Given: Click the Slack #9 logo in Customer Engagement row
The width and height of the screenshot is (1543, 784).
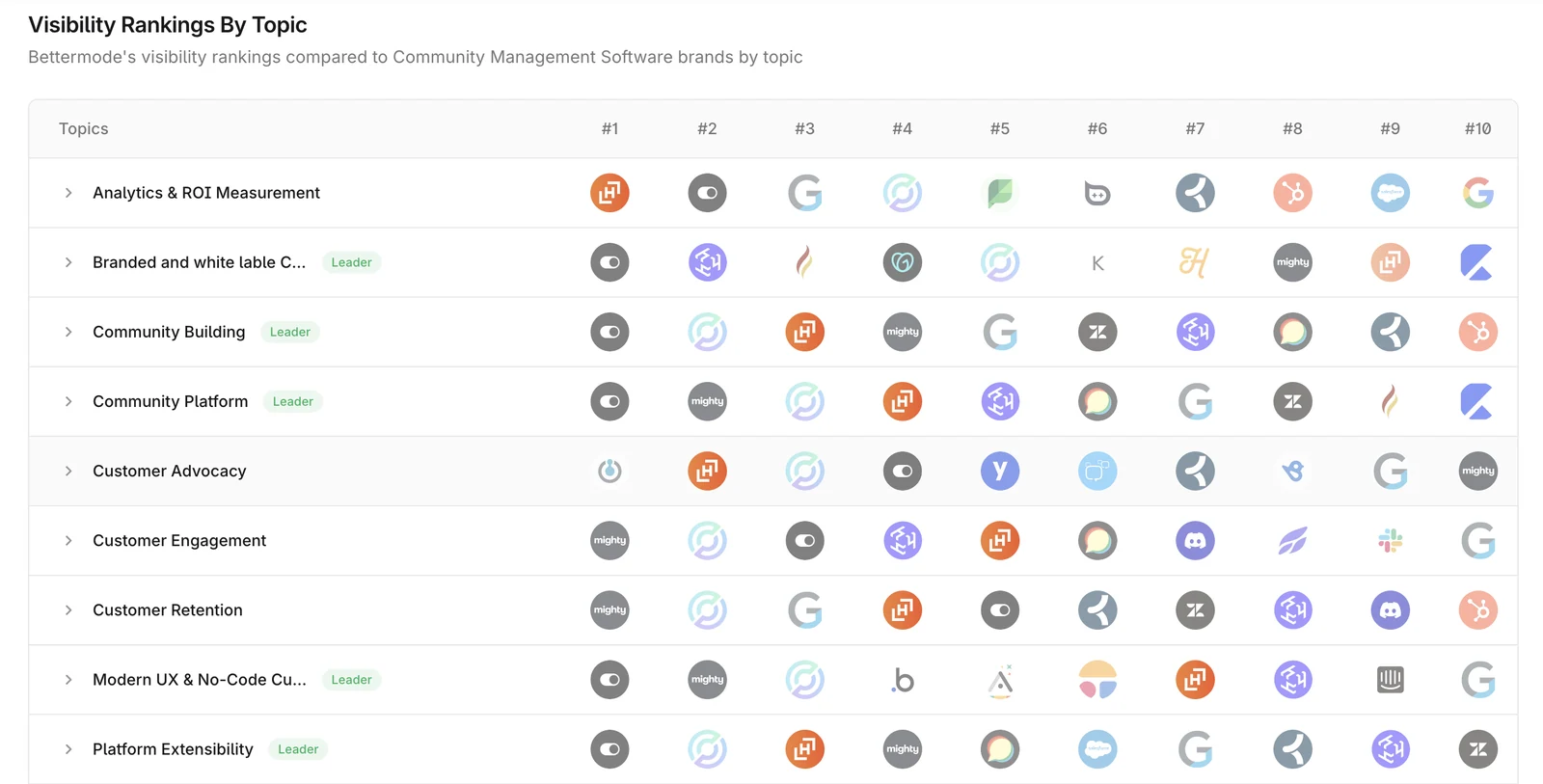Looking at the screenshot, I should [1390, 540].
